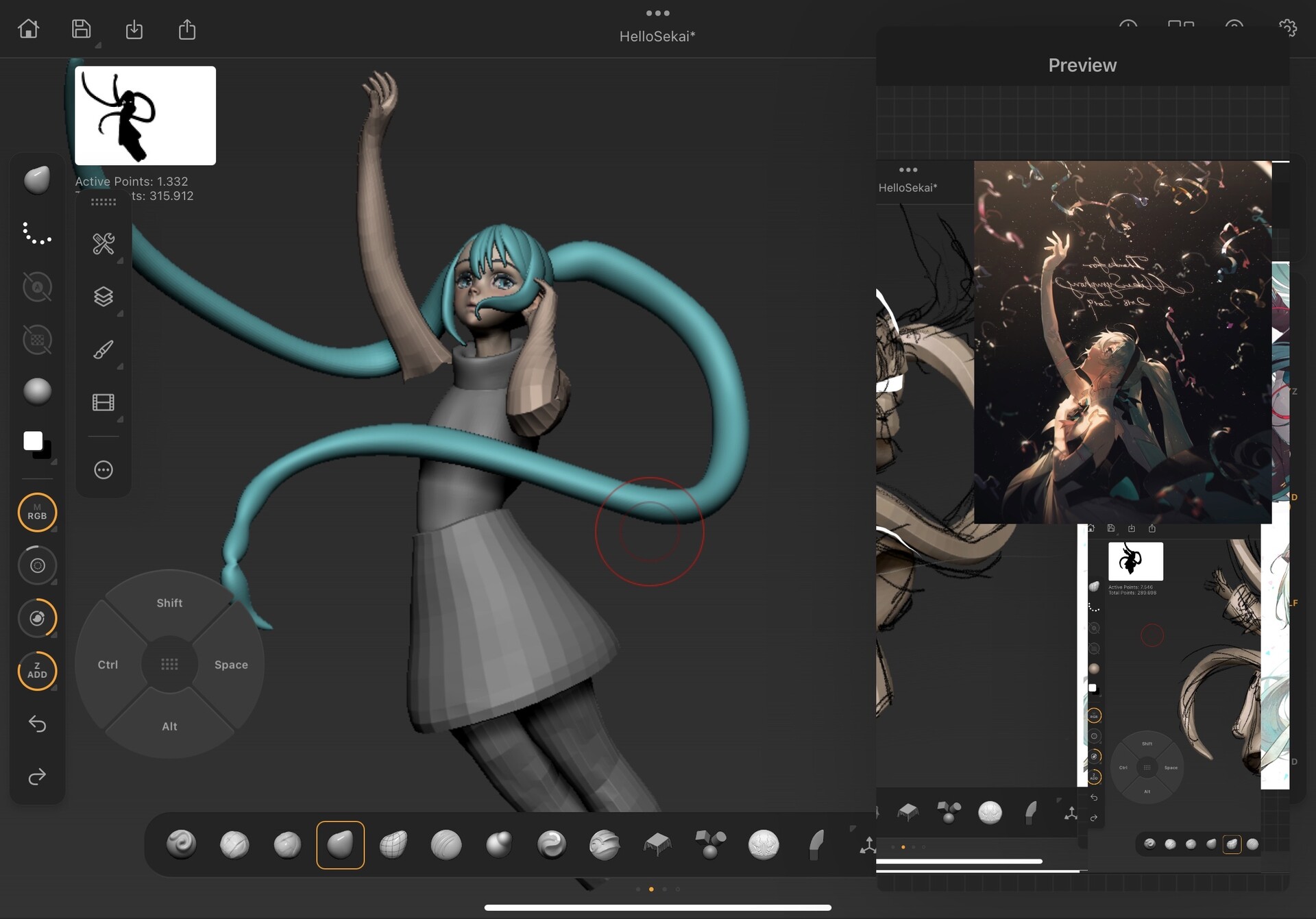
Task: Open the layers stack panel
Action: tap(103, 297)
